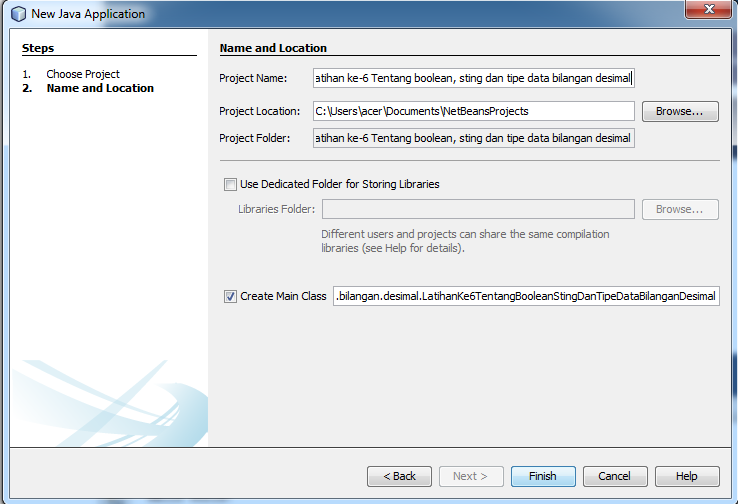Click the Project Name input field

pyautogui.click(x=473, y=78)
